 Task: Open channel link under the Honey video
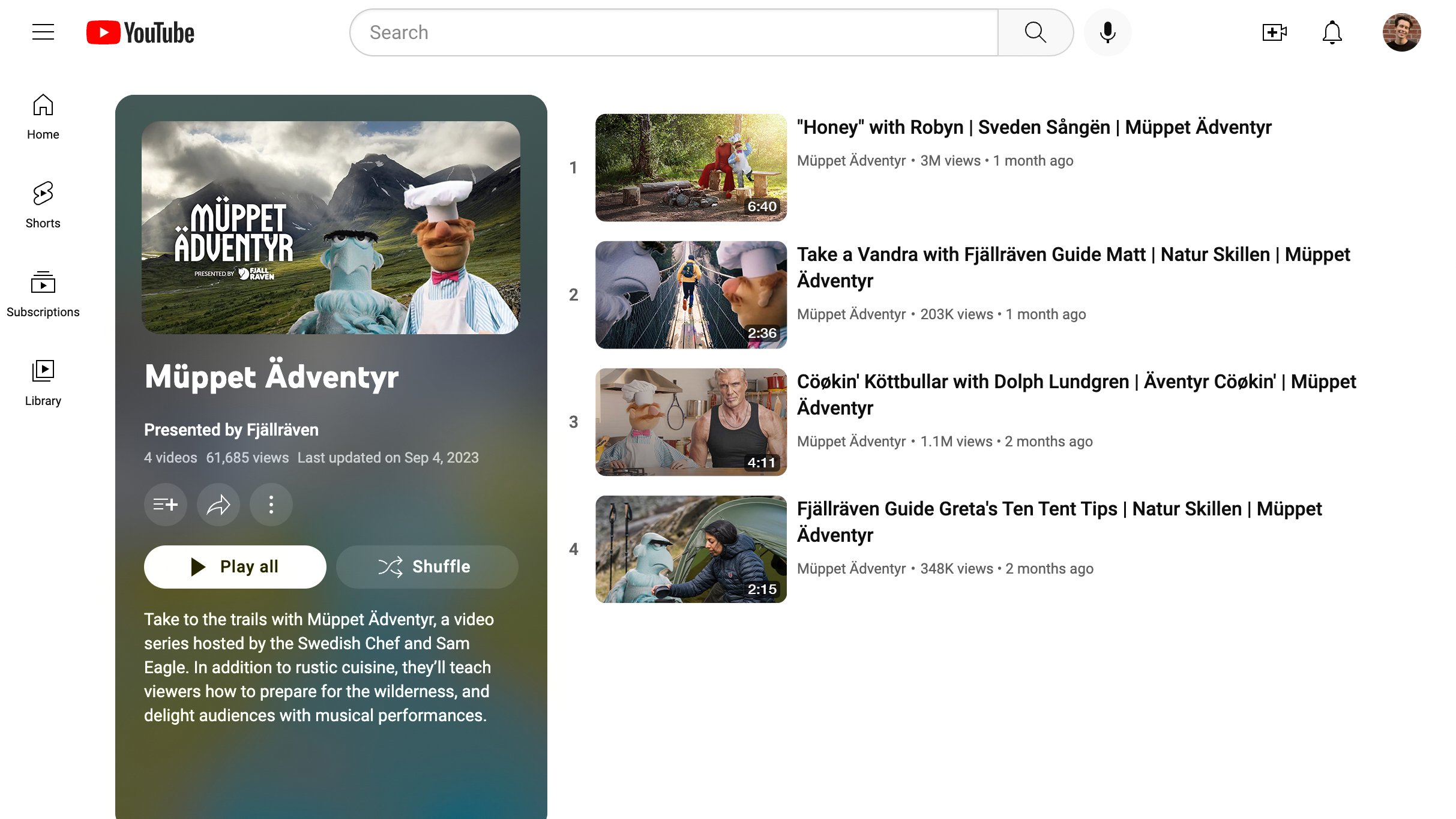tap(851, 161)
